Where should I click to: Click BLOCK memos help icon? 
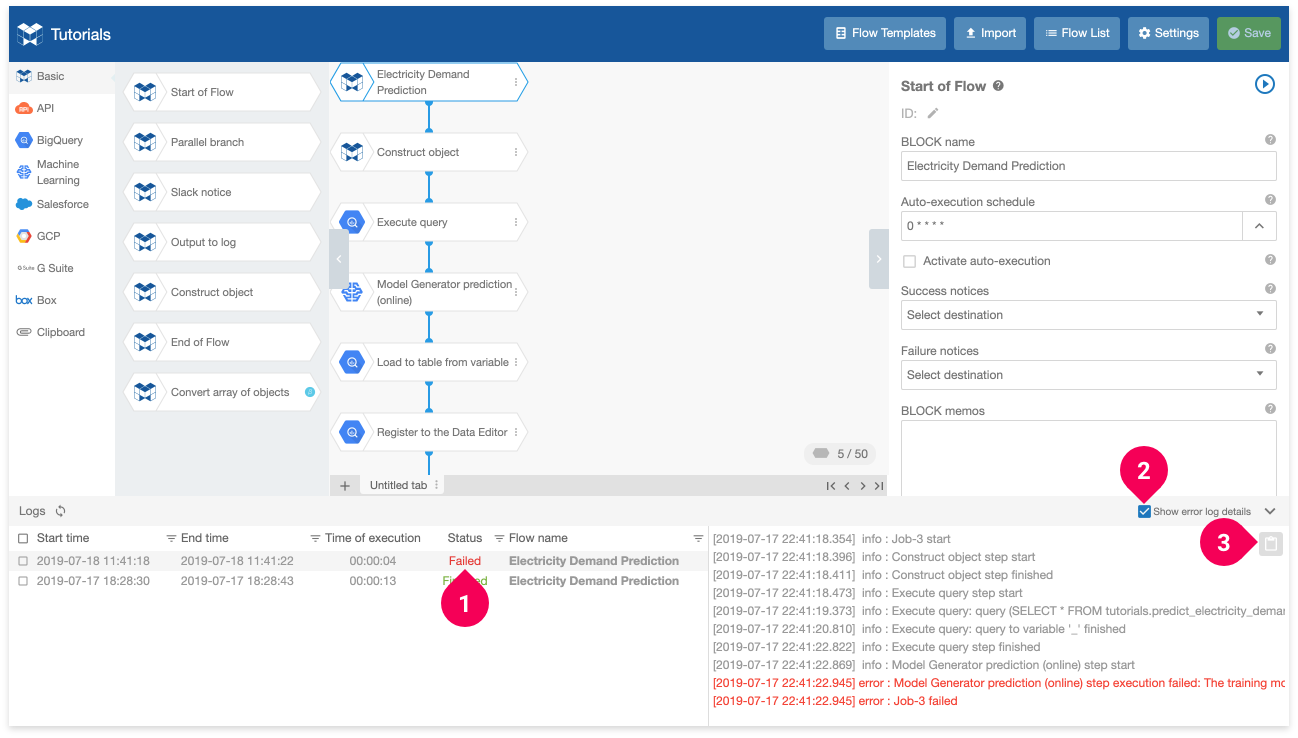[1270, 409]
